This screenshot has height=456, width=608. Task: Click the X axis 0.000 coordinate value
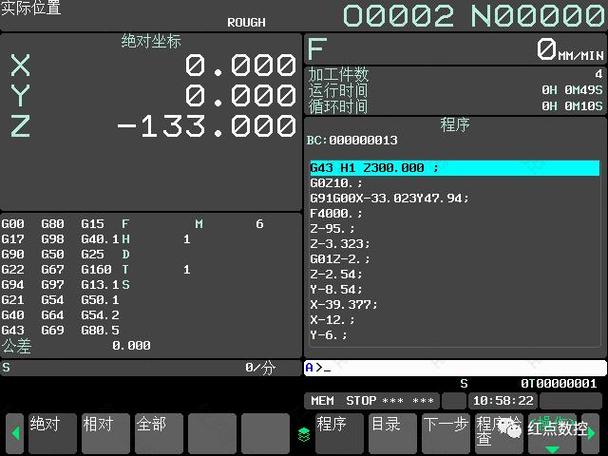tap(240, 66)
